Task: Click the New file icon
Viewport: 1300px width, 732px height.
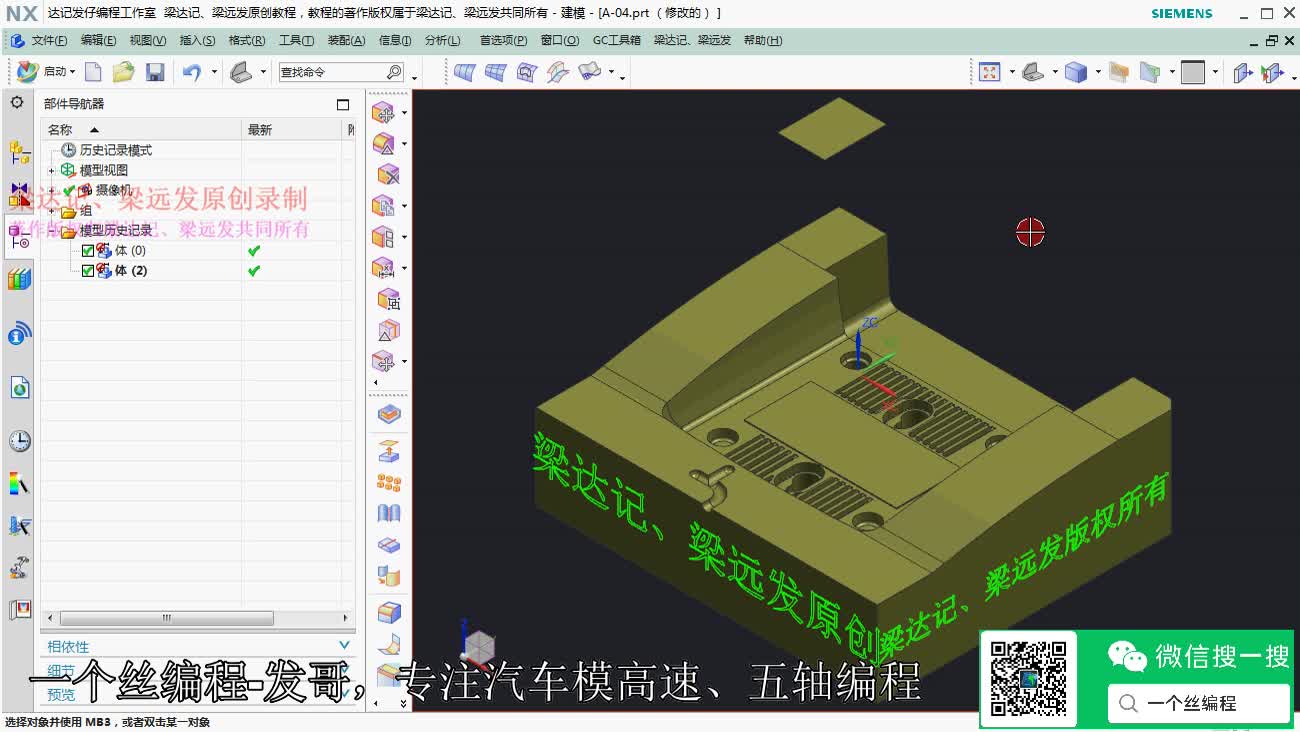Action: tap(93, 72)
